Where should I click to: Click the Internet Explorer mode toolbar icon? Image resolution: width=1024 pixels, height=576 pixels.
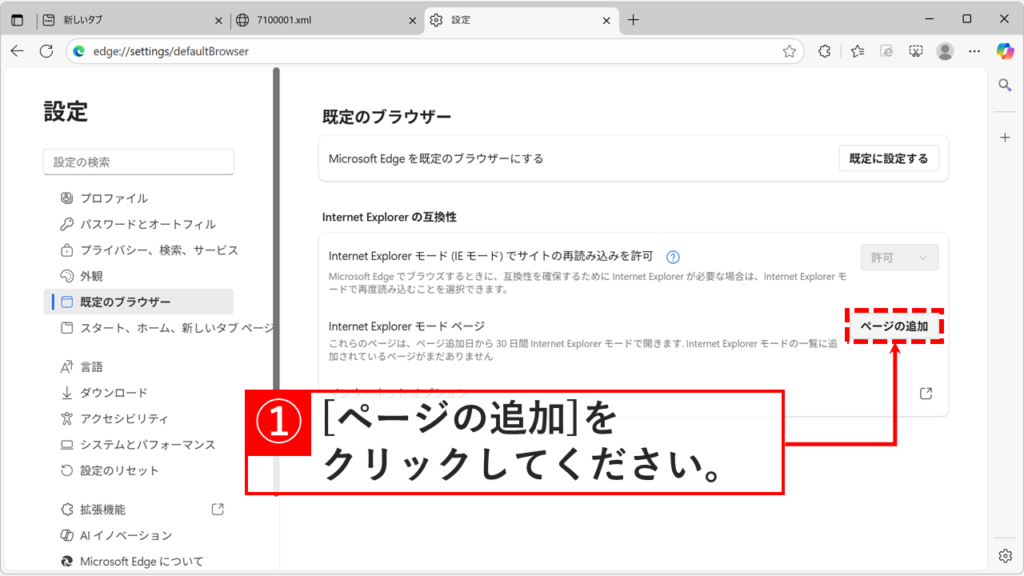pos(886,51)
